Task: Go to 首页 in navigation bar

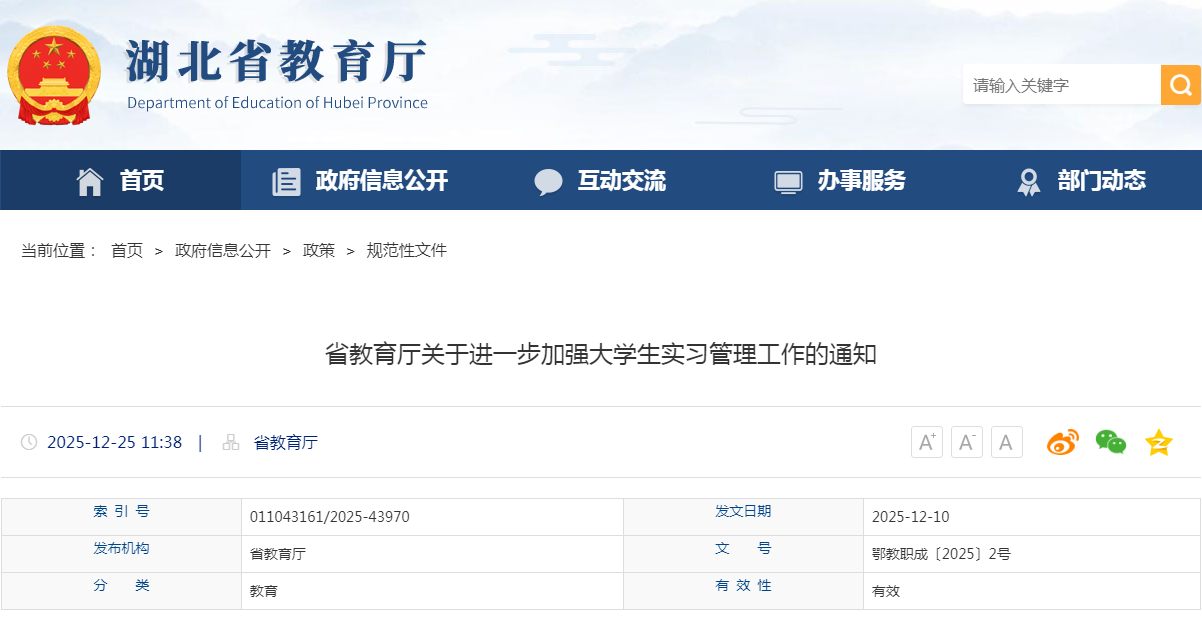Action: click(x=142, y=181)
